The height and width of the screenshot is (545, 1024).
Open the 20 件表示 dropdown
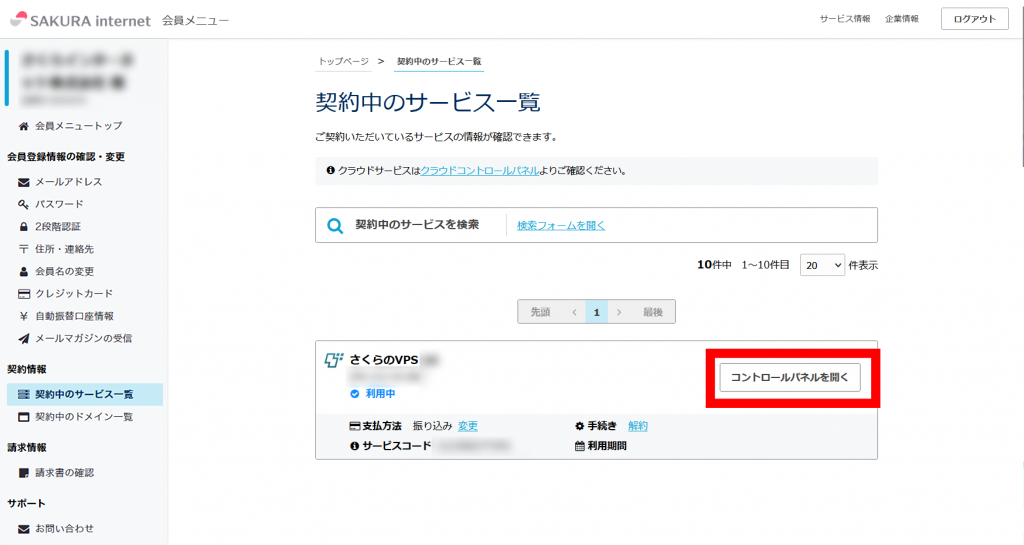click(822, 265)
